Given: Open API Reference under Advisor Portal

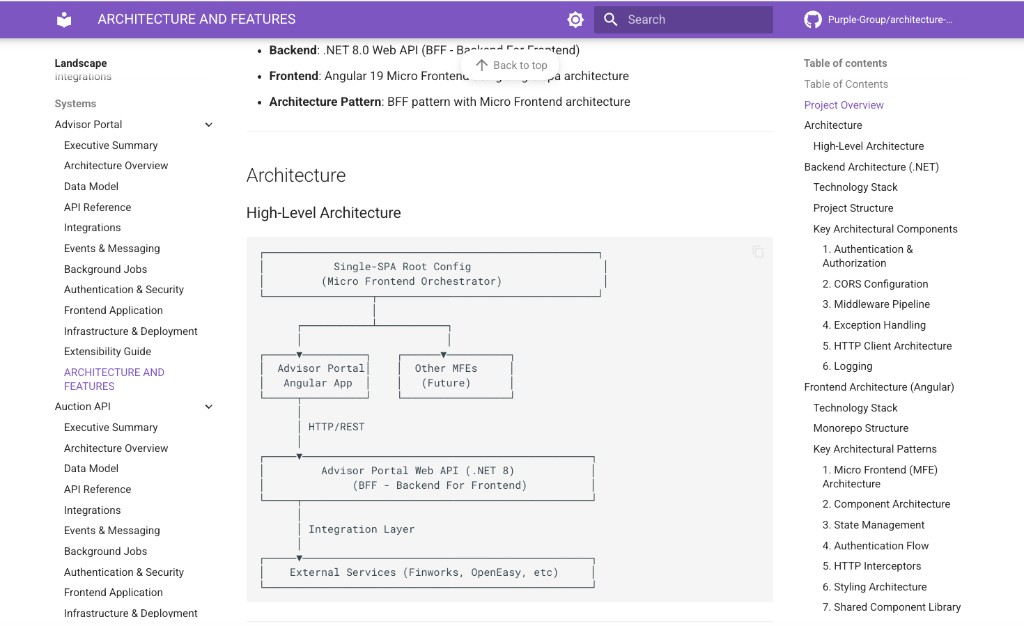Looking at the screenshot, I should tap(97, 207).
